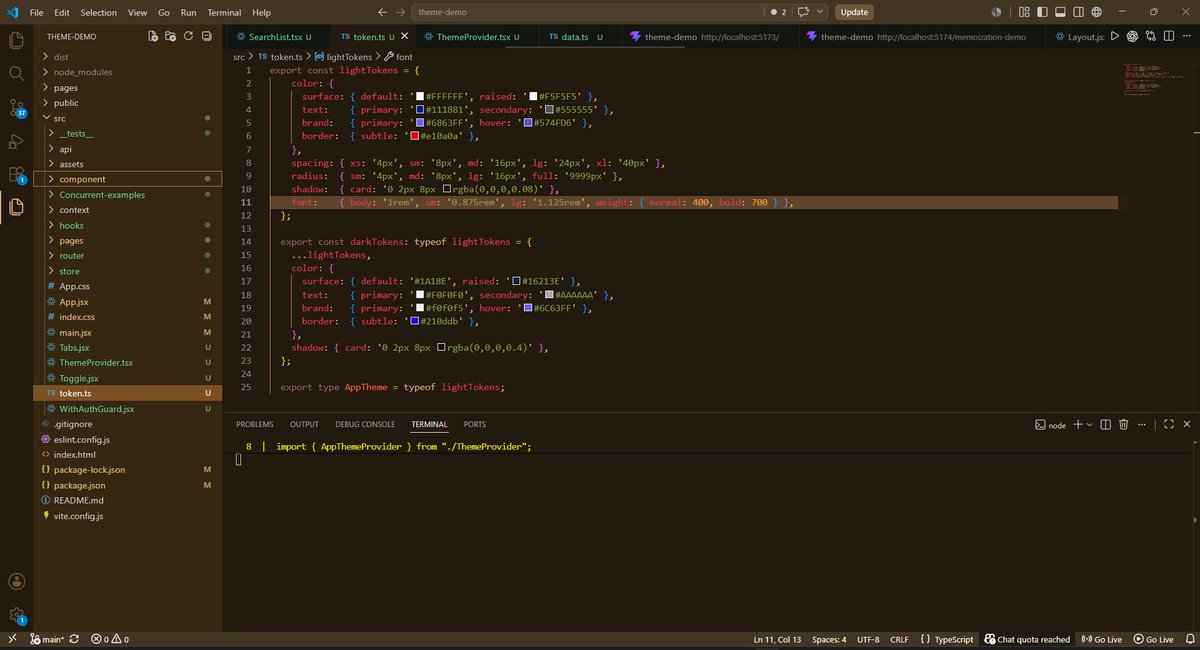Open terminal panel More Actions ellipsis
Image resolution: width=1200 pixels, height=650 pixels.
pos(1142,425)
